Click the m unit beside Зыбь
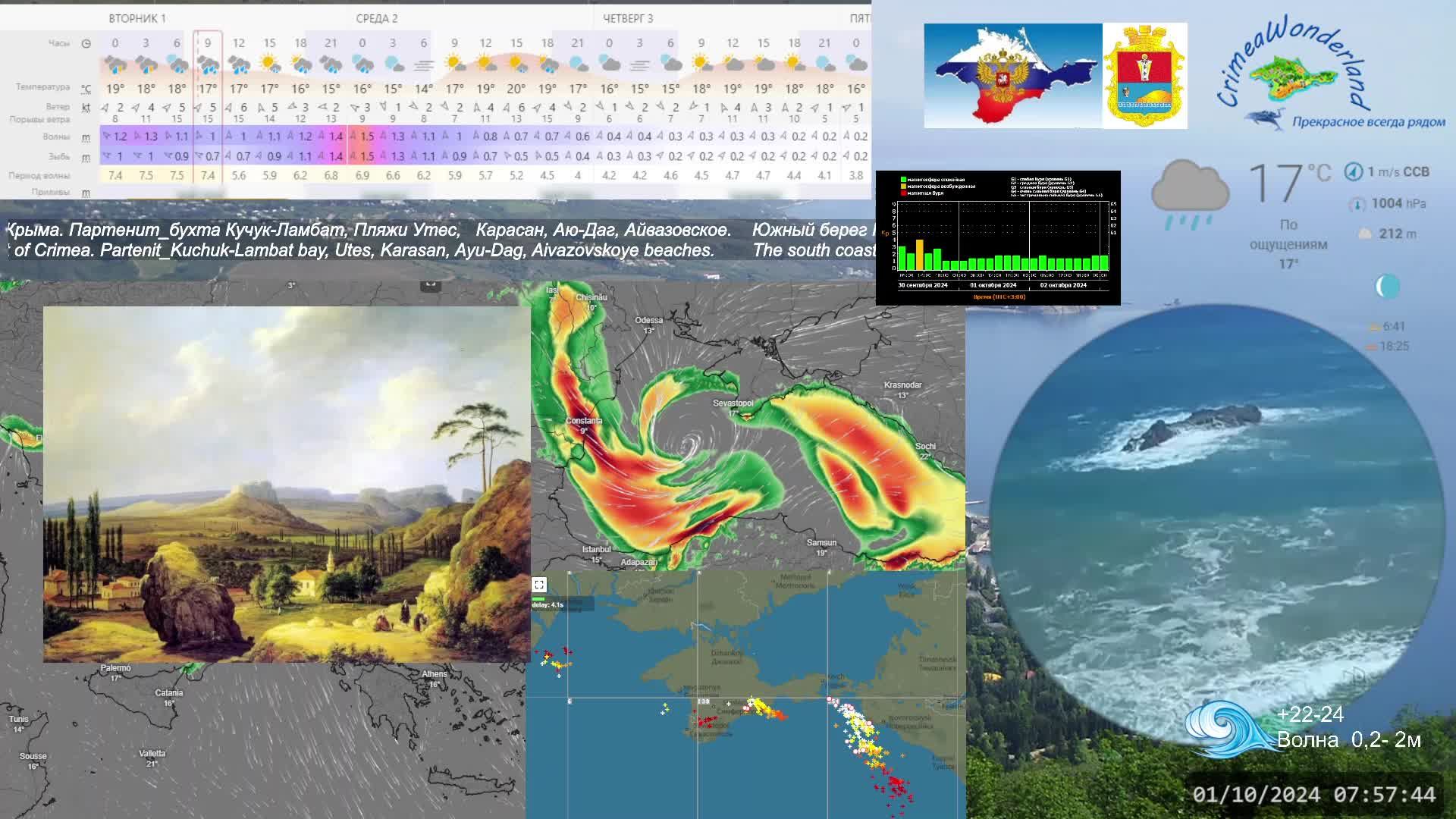1456x819 pixels. pyautogui.click(x=86, y=157)
